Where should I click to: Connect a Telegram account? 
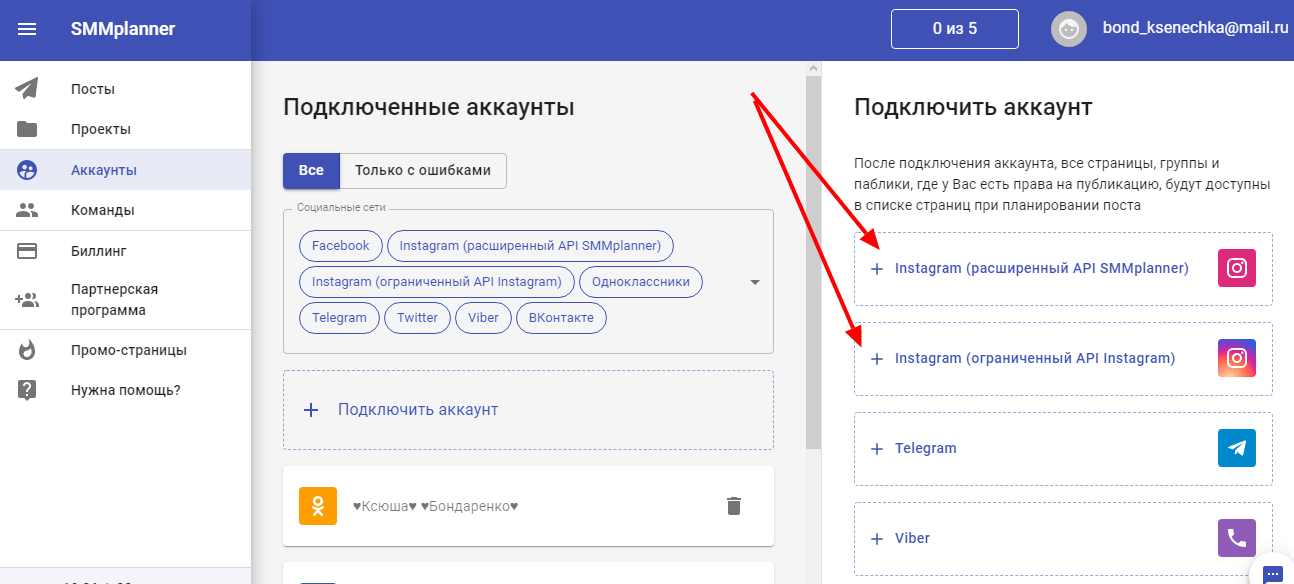[1063, 449]
